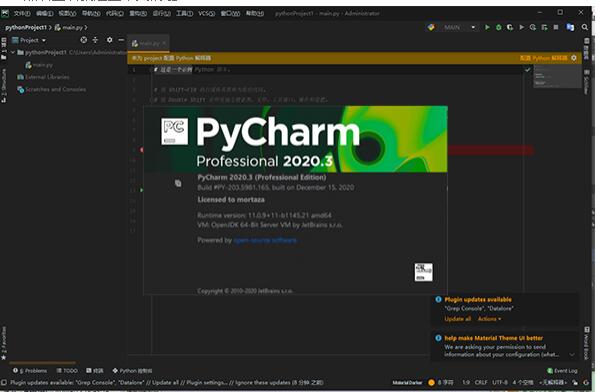Click the 1:9 cursor position indicator
596x392 pixels.
pos(466,382)
